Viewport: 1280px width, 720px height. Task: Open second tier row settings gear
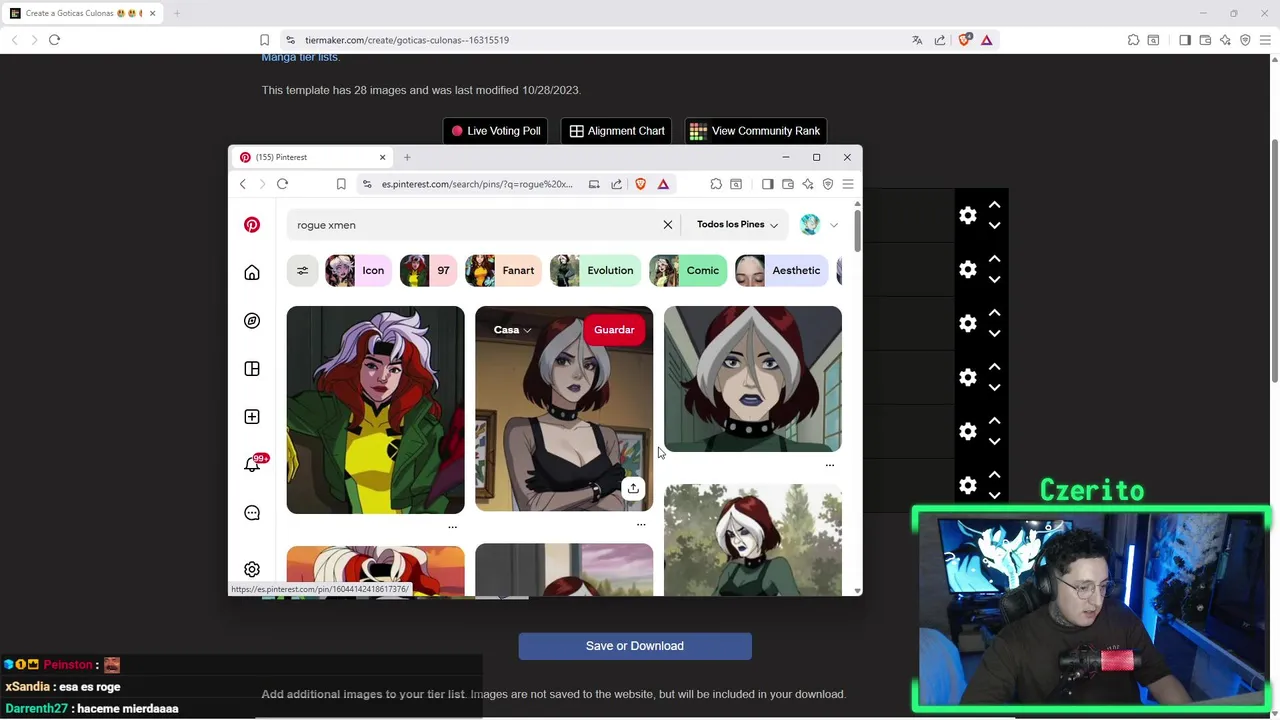click(968, 269)
